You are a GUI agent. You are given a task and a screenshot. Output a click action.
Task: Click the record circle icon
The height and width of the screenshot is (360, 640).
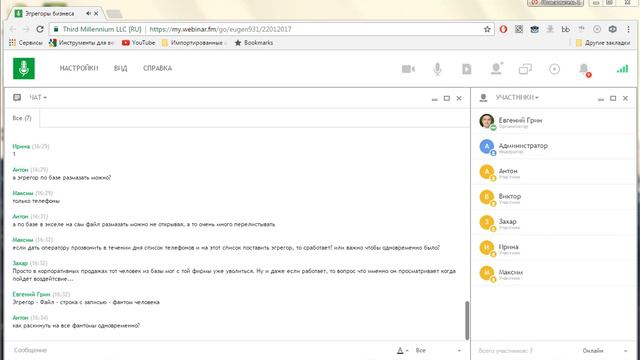(554, 69)
